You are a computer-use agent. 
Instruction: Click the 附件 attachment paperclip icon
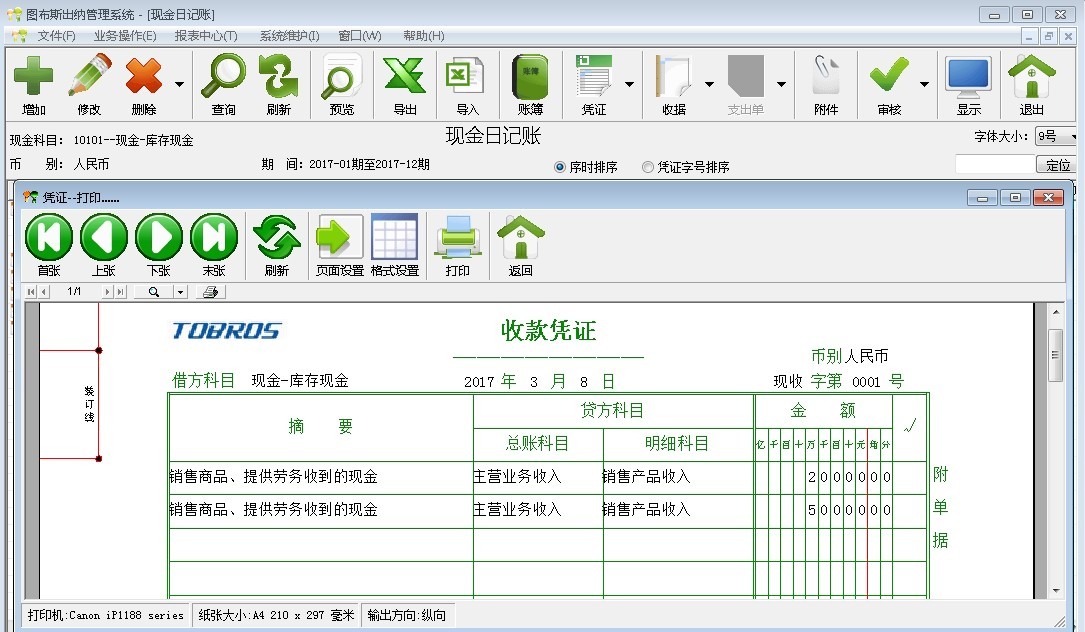(826, 76)
